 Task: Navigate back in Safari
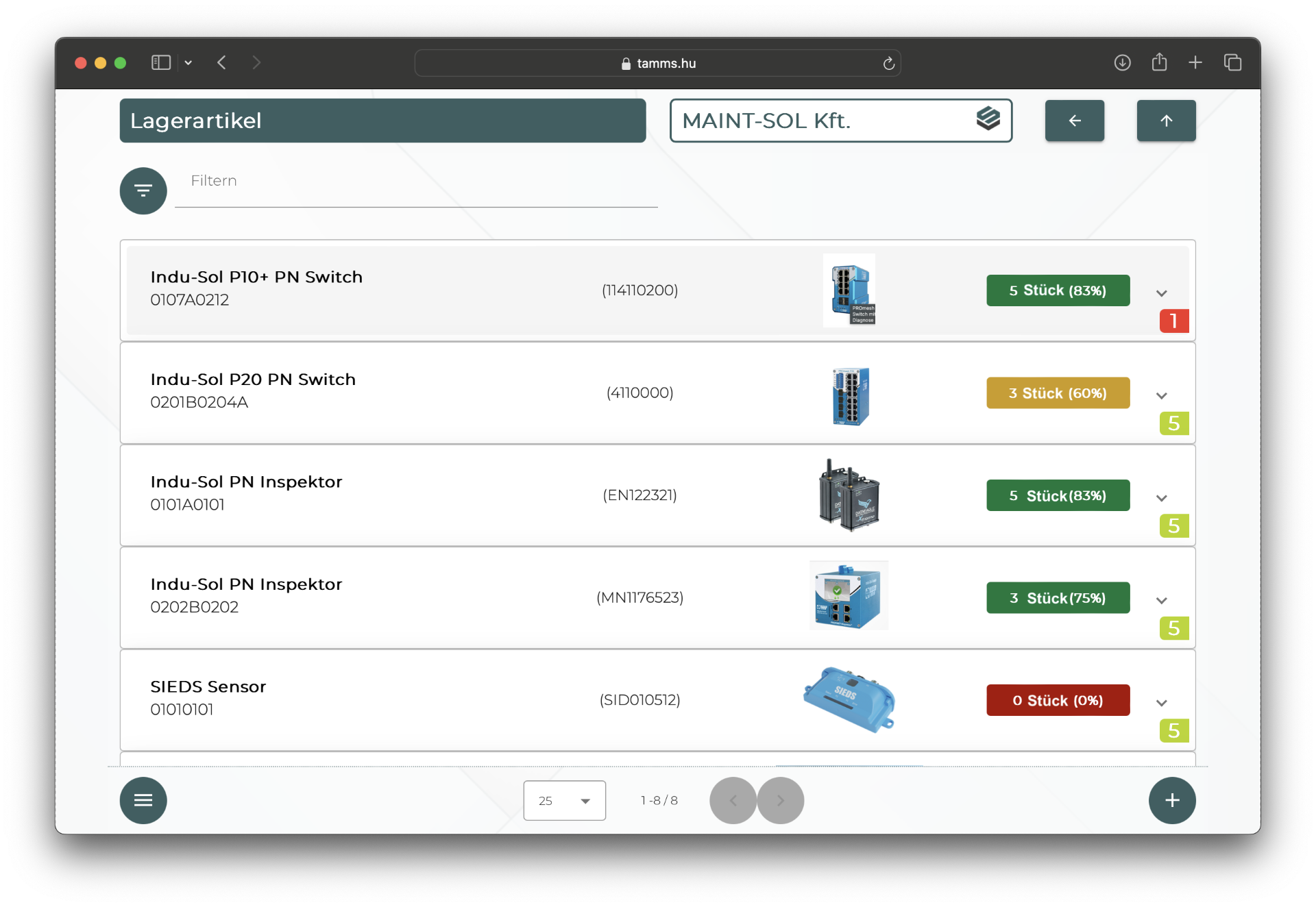tap(221, 63)
